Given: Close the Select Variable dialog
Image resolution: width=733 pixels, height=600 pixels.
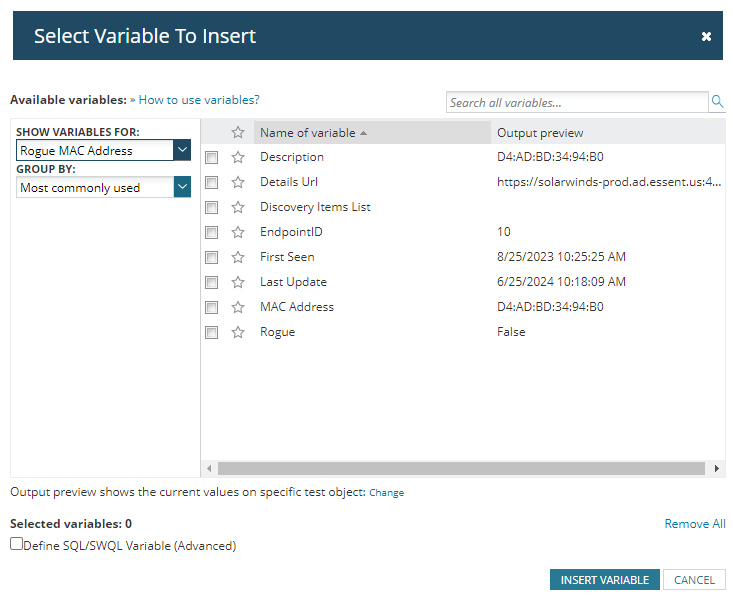Looking at the screenshot, I should point(706,36).
